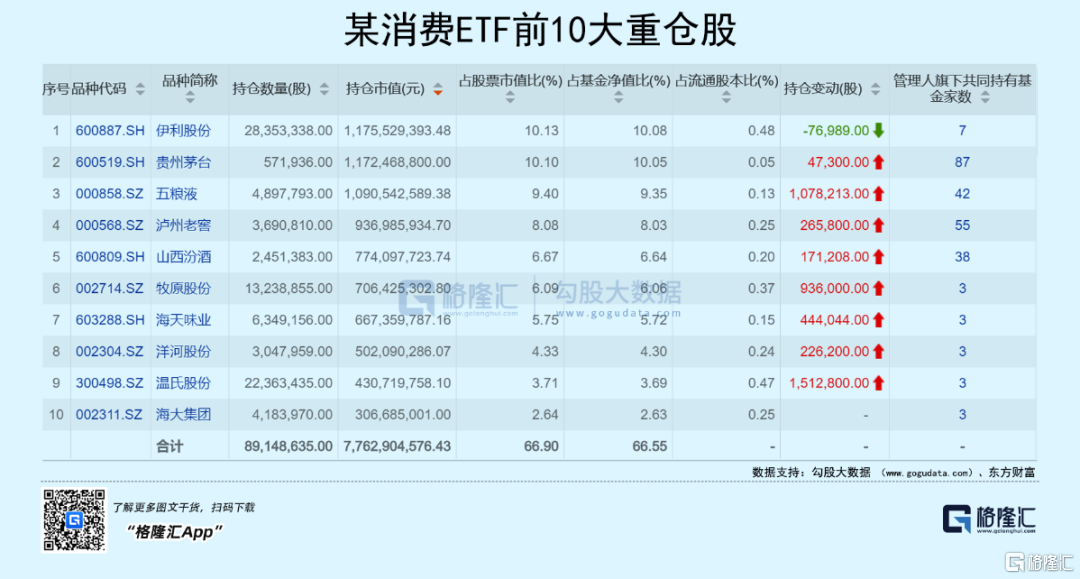Open stock code 300498.SZ
The height and width of the screenshot is (579, 1080).
pyautogui.click(x=110, y=383)
